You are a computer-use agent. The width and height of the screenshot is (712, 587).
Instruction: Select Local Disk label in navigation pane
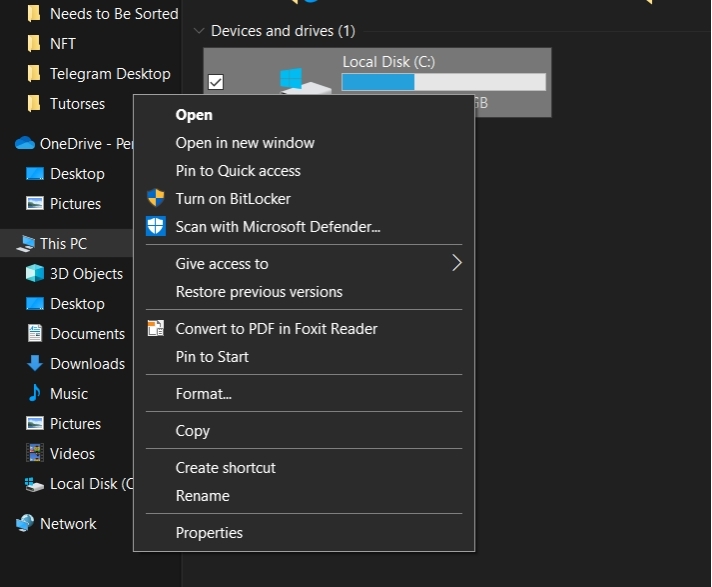point(92,484)
